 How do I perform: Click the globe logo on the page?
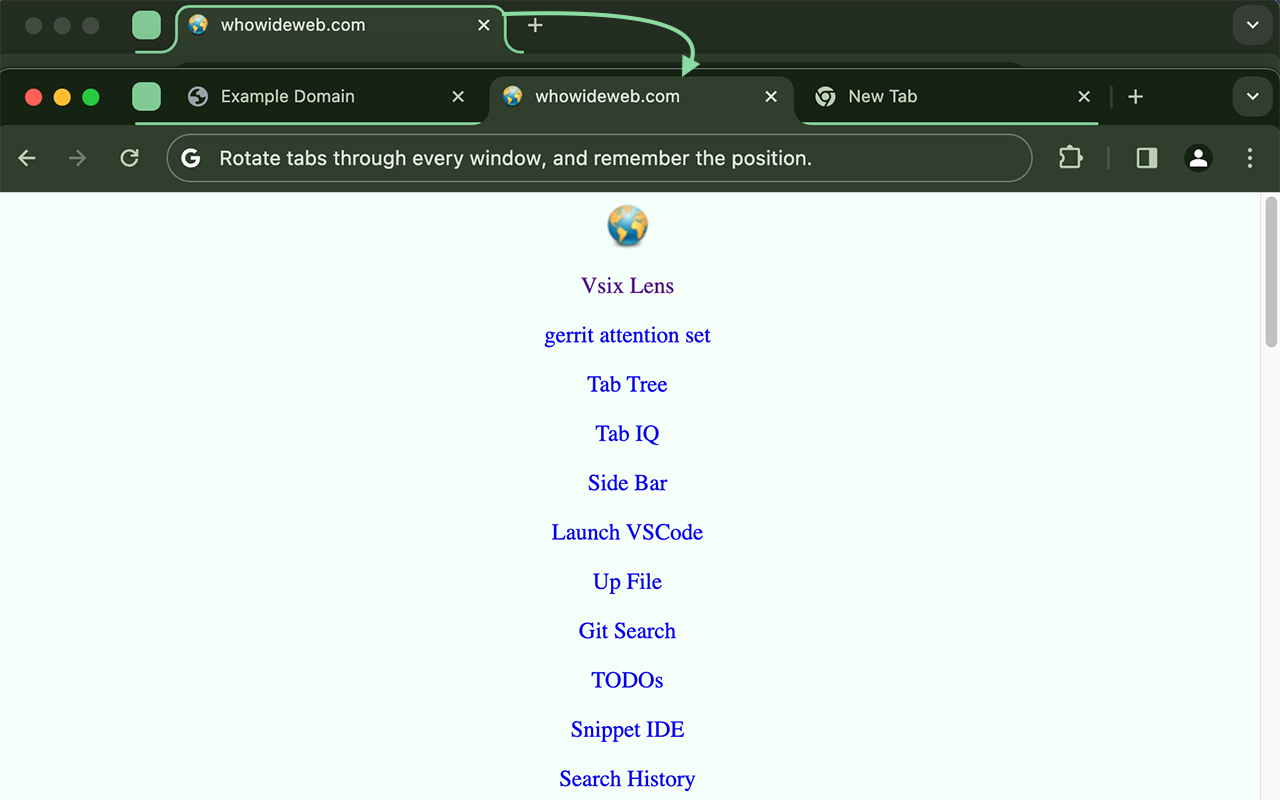(x=627, y=226)
